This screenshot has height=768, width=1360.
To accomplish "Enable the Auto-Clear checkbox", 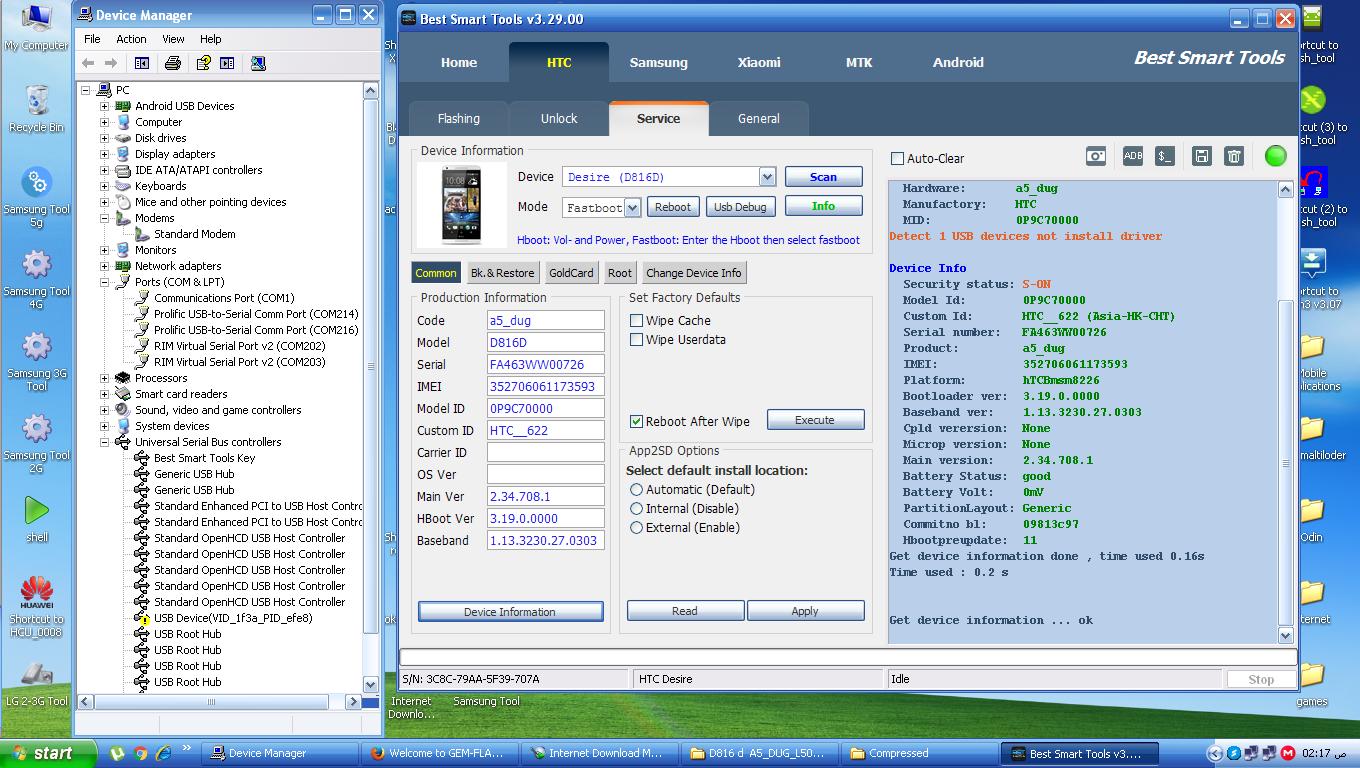I will 897,158.
